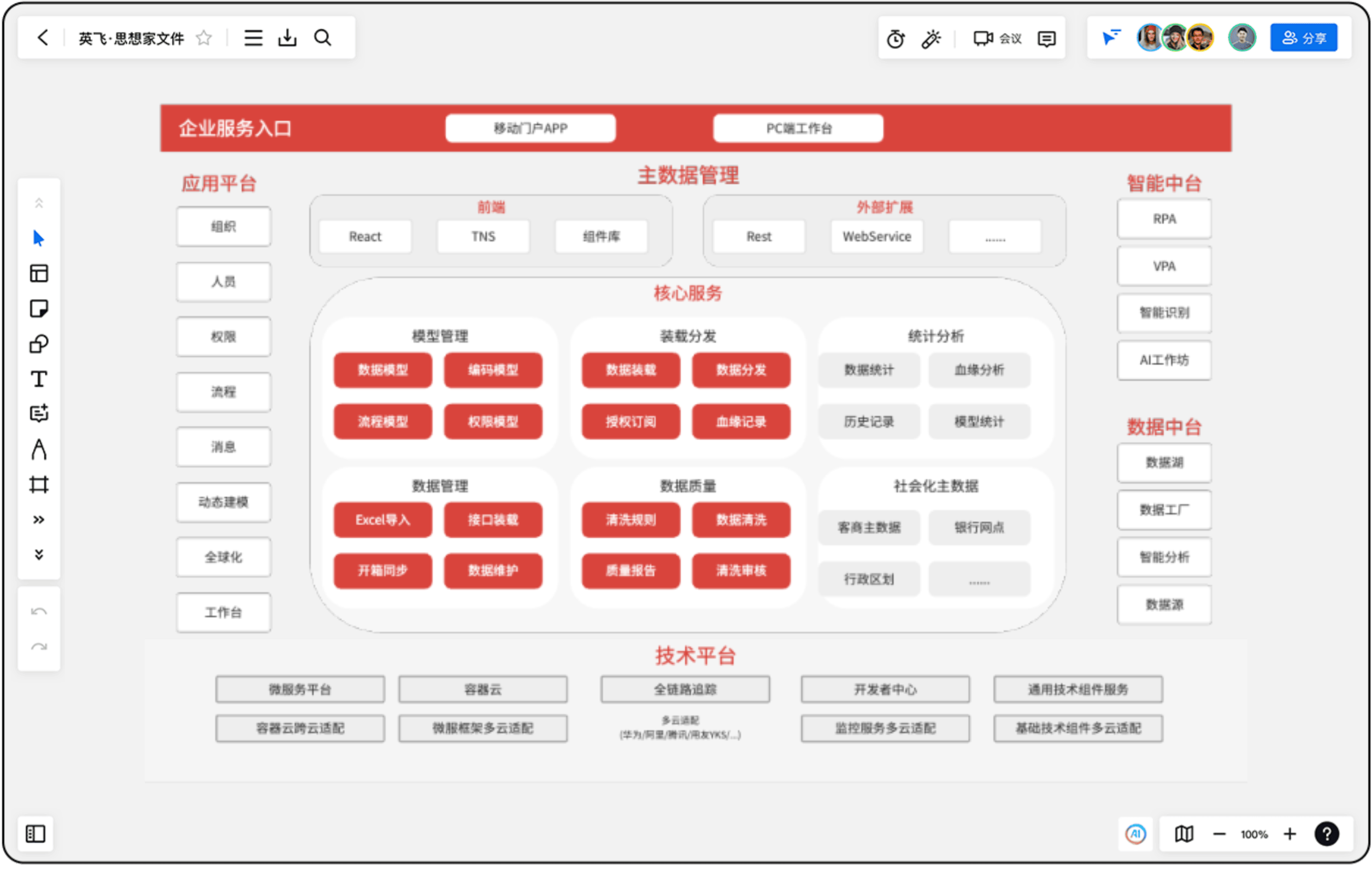
Task: Select the red 数据模型 block
Action: pos(383,370)
